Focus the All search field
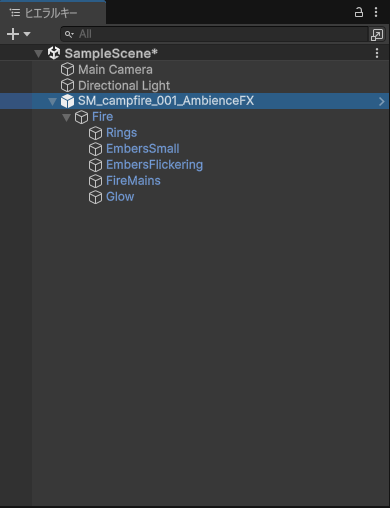 pyautogui.click(x=215, y=34)
